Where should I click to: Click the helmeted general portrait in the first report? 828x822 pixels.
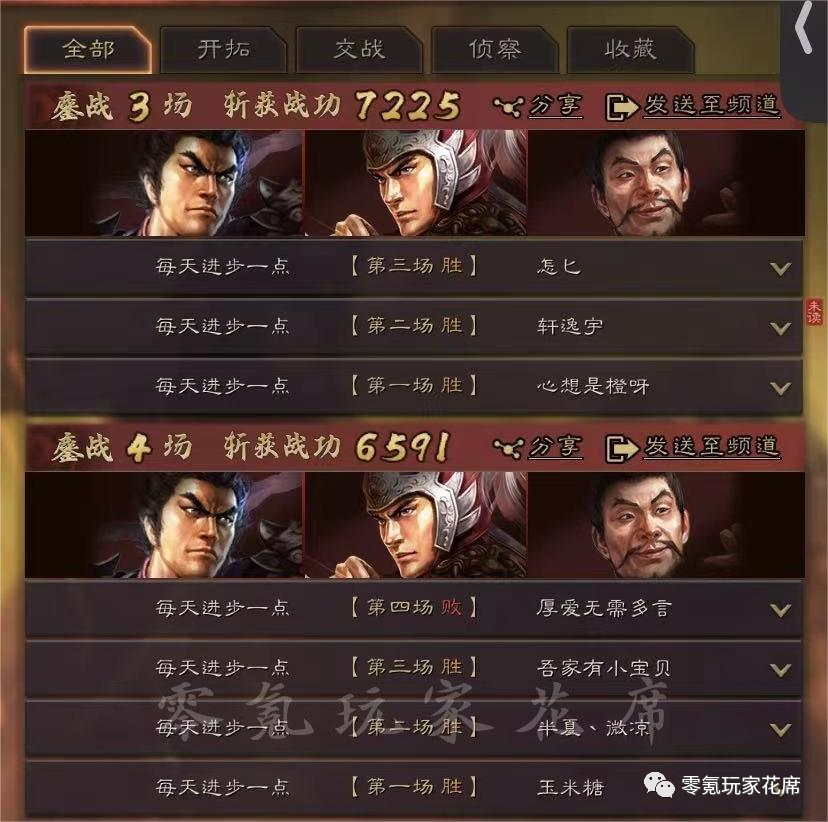[416, 183]
